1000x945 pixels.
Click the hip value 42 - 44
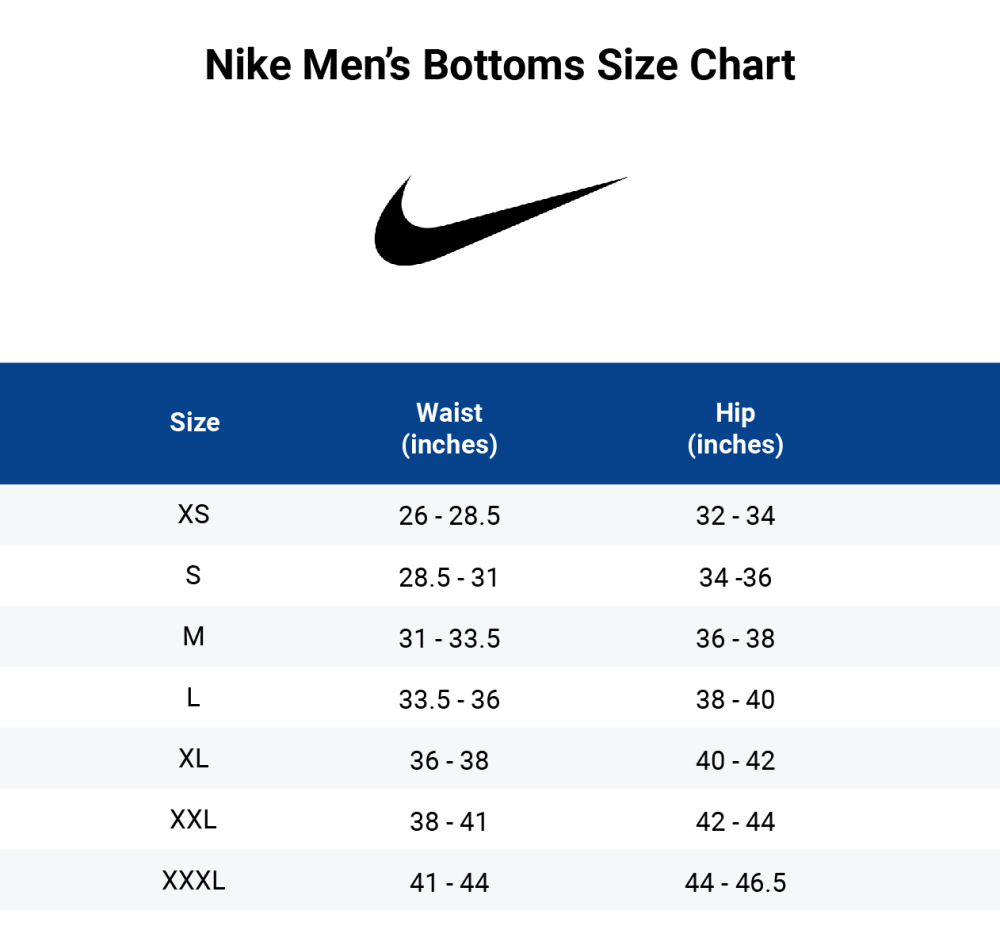coord(735,823)
